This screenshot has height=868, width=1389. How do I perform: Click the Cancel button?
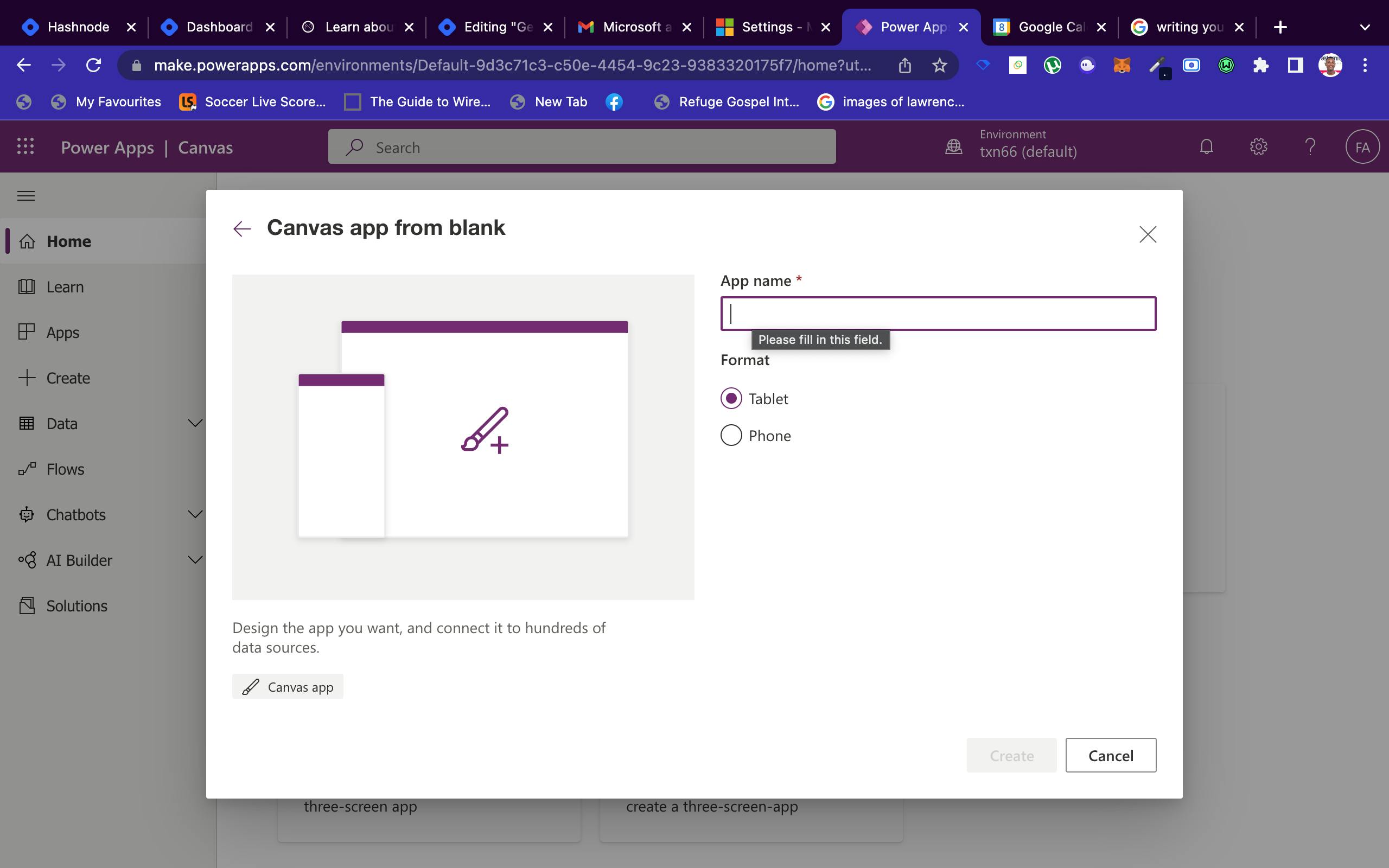(x=1111, y=755)
